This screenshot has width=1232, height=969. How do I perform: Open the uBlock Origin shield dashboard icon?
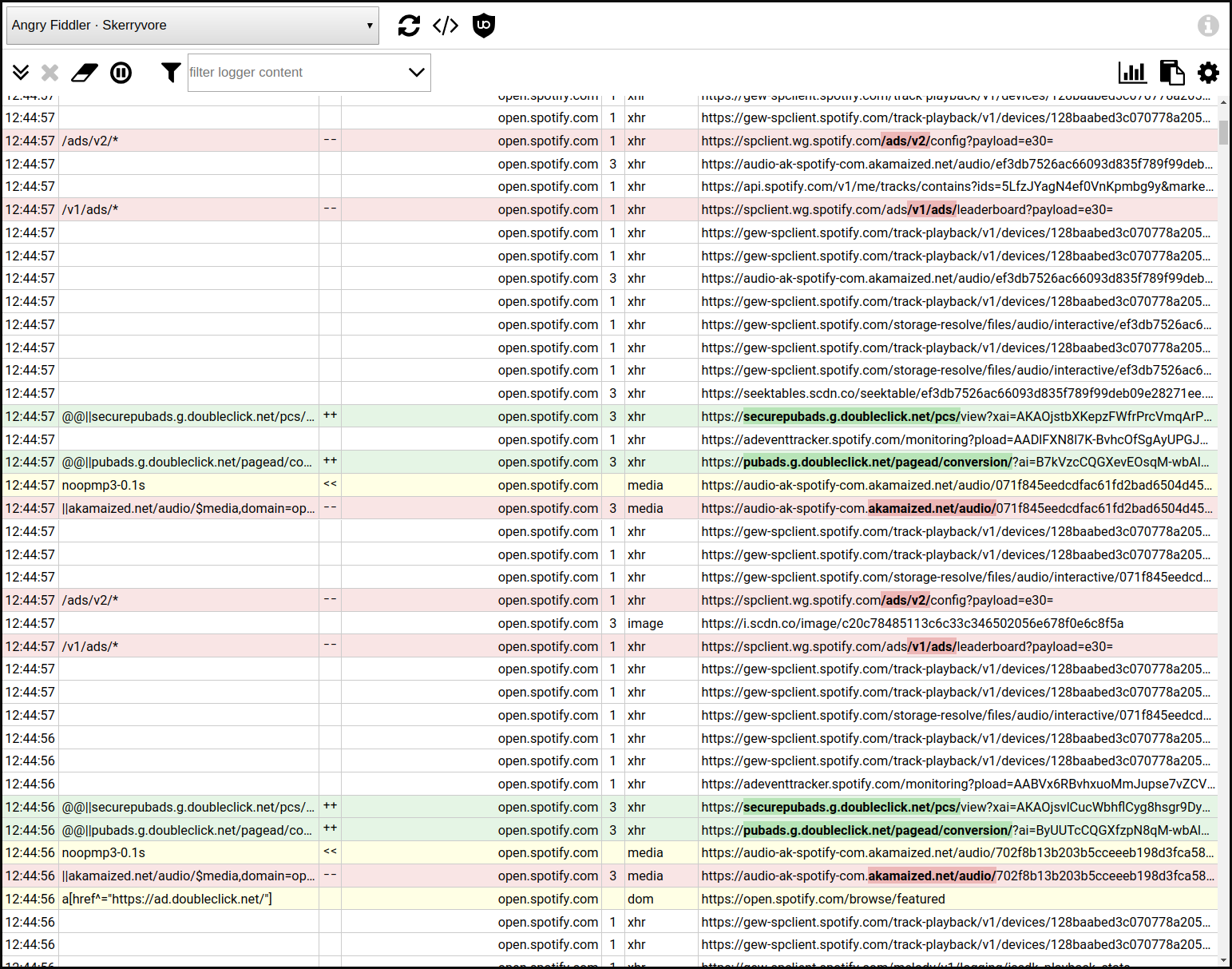pyautogui.click(x=484, y=26)
